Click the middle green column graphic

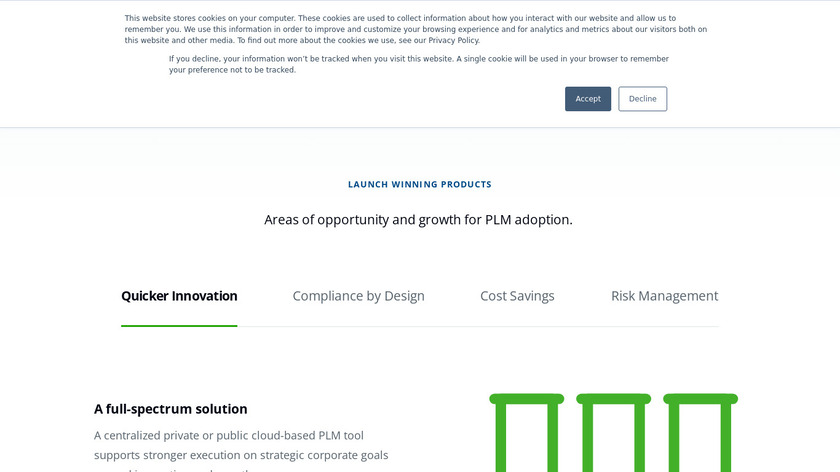tap(613, 432)
